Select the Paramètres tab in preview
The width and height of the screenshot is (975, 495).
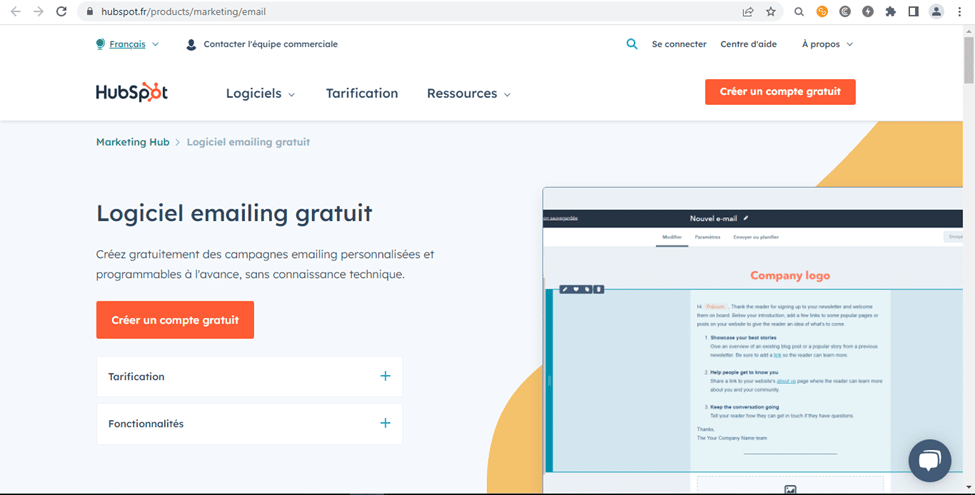pos(708,237)
